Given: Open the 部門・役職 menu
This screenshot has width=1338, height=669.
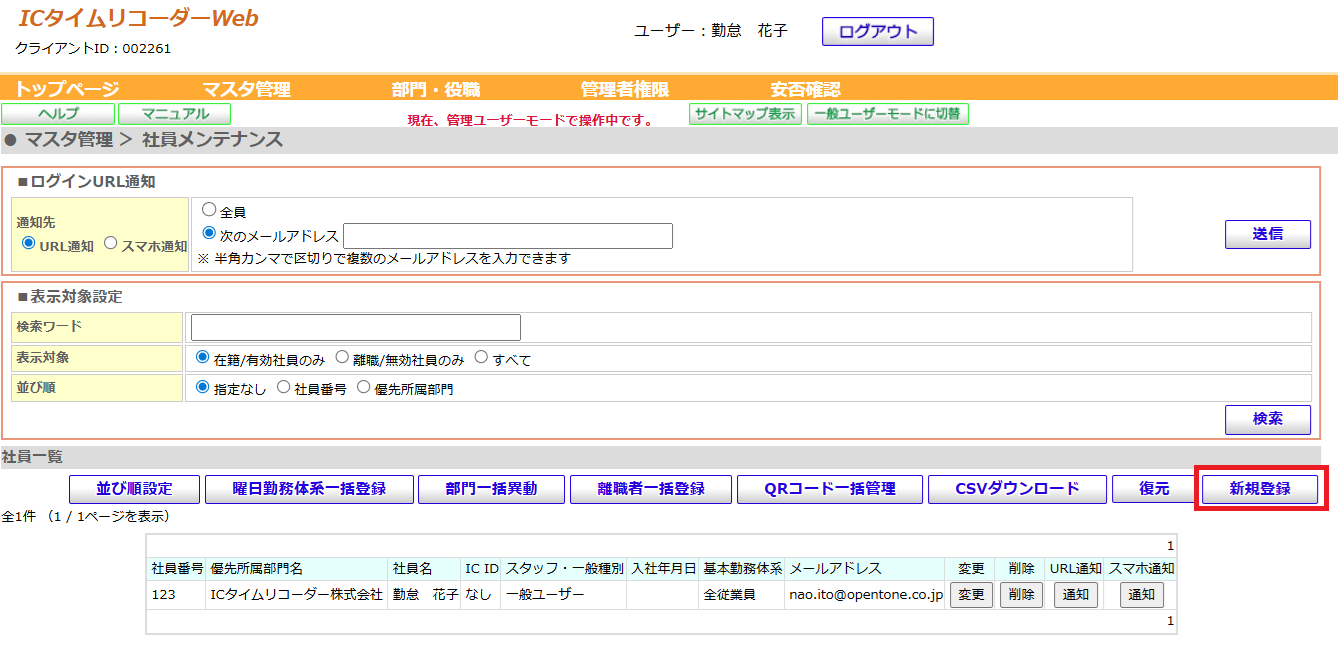Looking at the screenshot, I should click(435, 89).
